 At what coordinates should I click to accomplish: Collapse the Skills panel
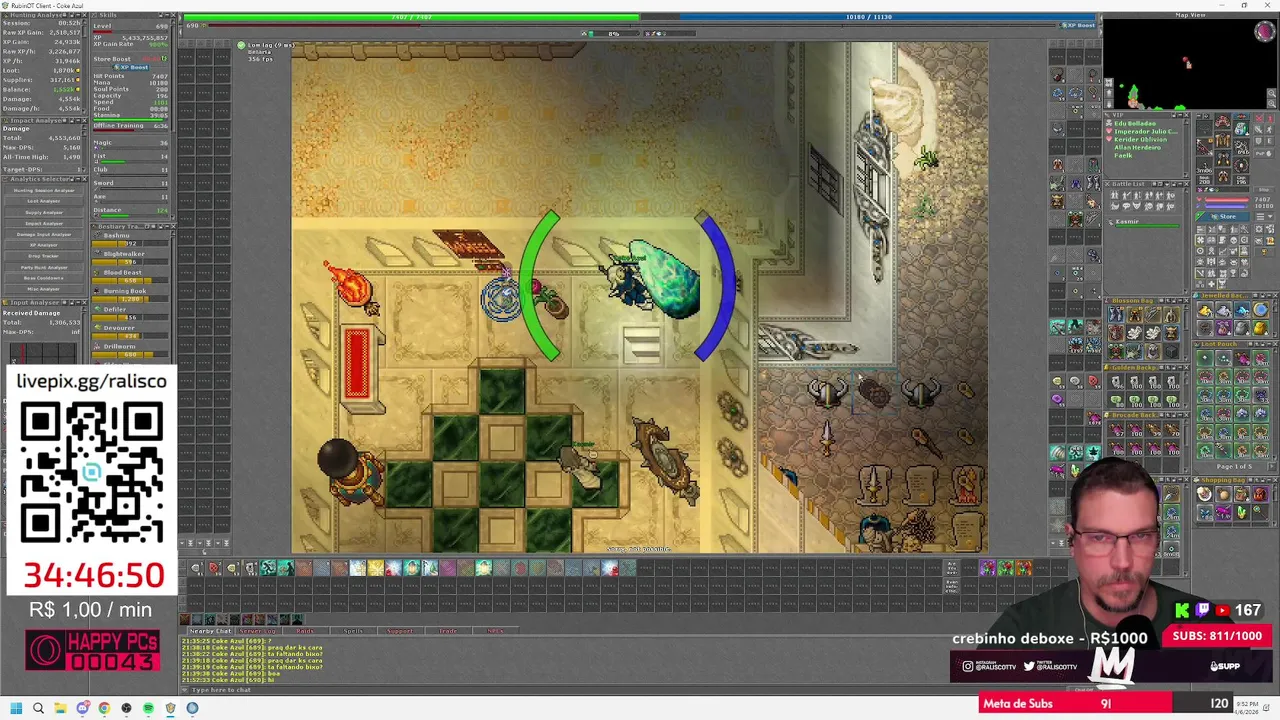click(167, 15)
